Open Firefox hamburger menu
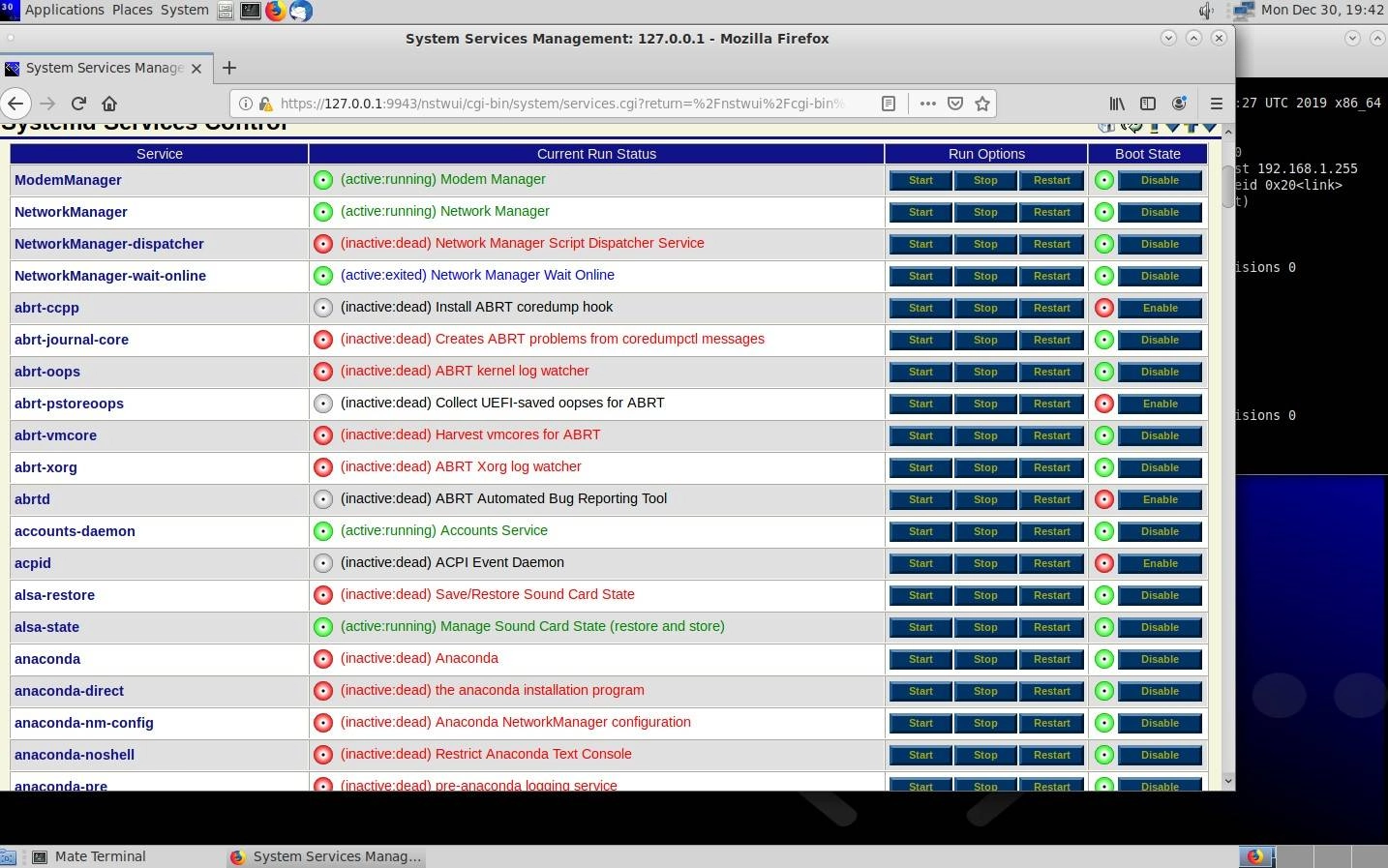 [1217, 104]
